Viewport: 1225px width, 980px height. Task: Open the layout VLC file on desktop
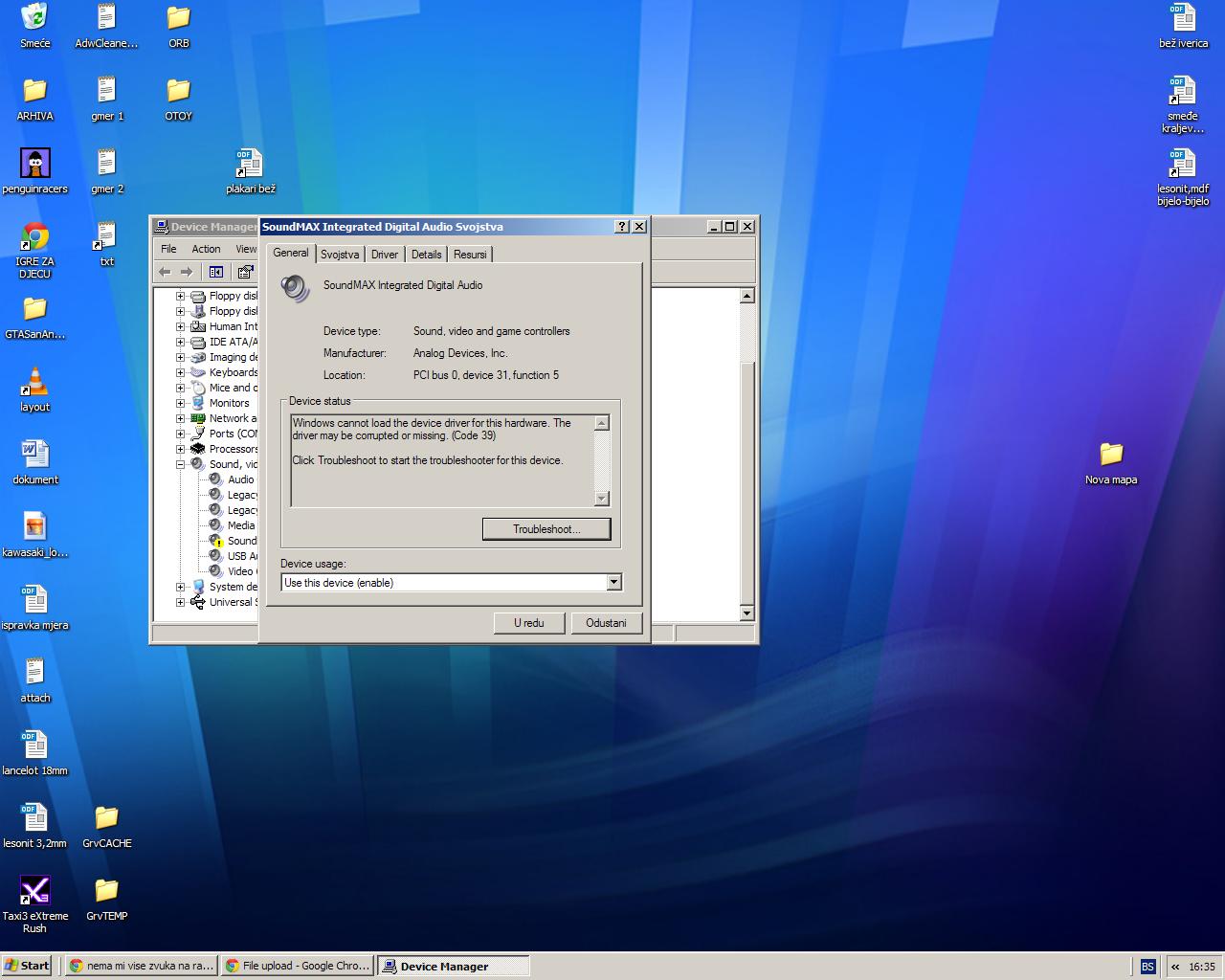click(35, 383)
